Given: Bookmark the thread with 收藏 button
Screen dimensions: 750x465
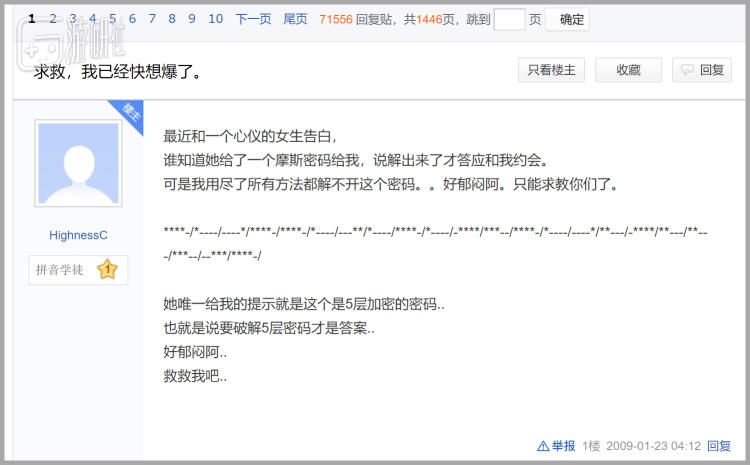Looking at the screenshot, I should [629, 70].
